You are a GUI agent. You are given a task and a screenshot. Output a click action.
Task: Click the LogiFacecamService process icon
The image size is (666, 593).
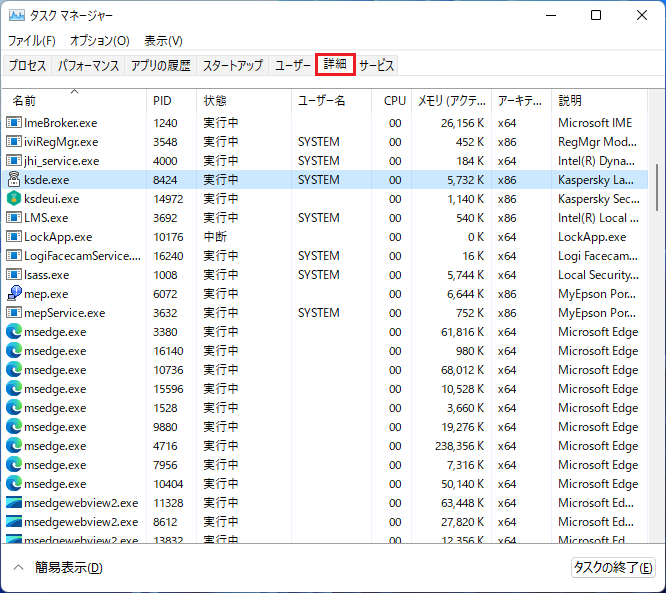[x=14, y=256]
